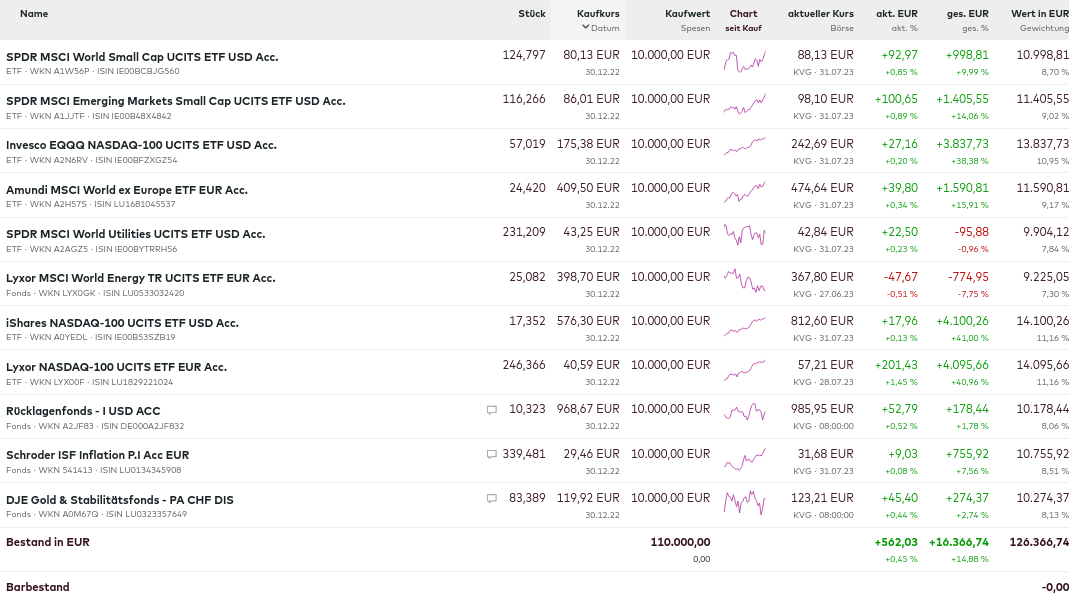Image resolution: width=1069 pixels, height=595 pixels.
Task: Sort by Datum dropdown arrow
Action: click(x=586, y=27)
